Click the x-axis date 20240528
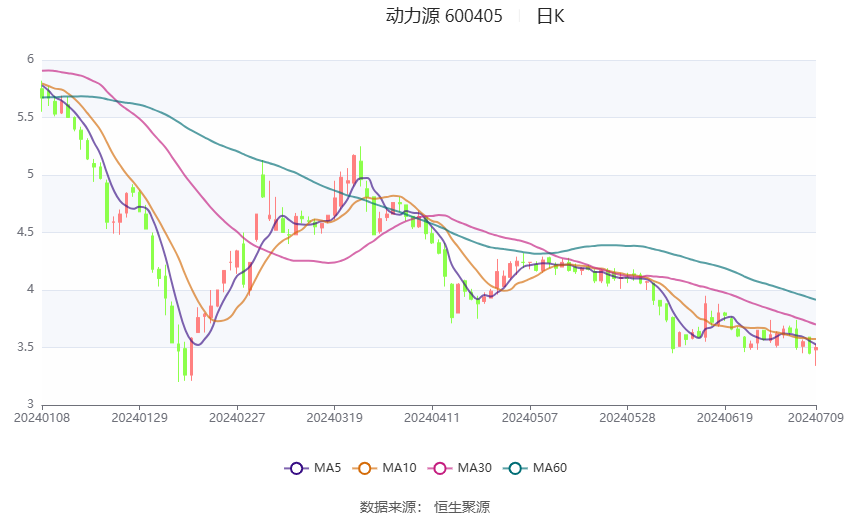Viewport: 850px width, 517px height. tap(627, 418)
